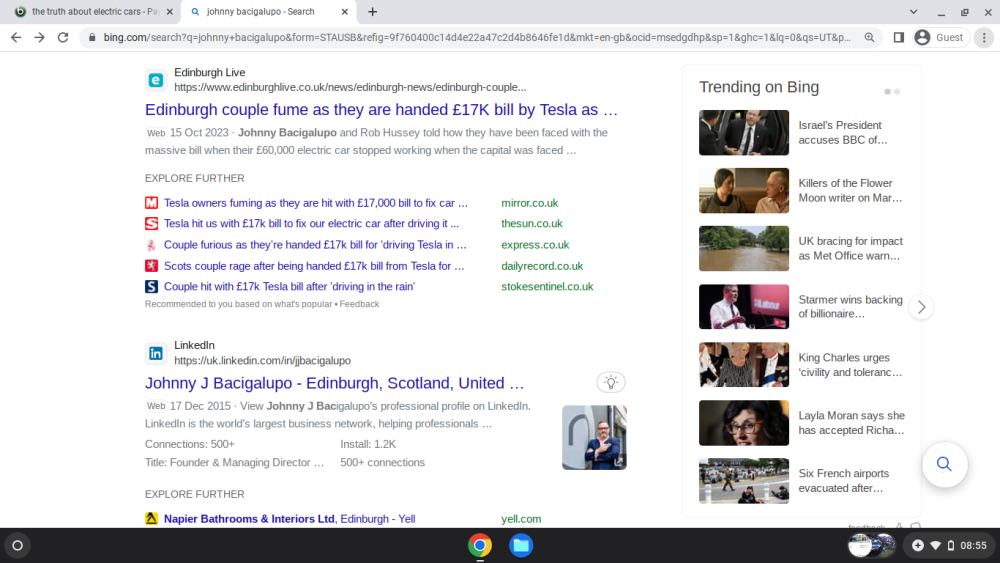Image resolution: width=1000 pixels, height=563 pixels.
Task: Click the floating blue search button
Action: tap(945, 465)
